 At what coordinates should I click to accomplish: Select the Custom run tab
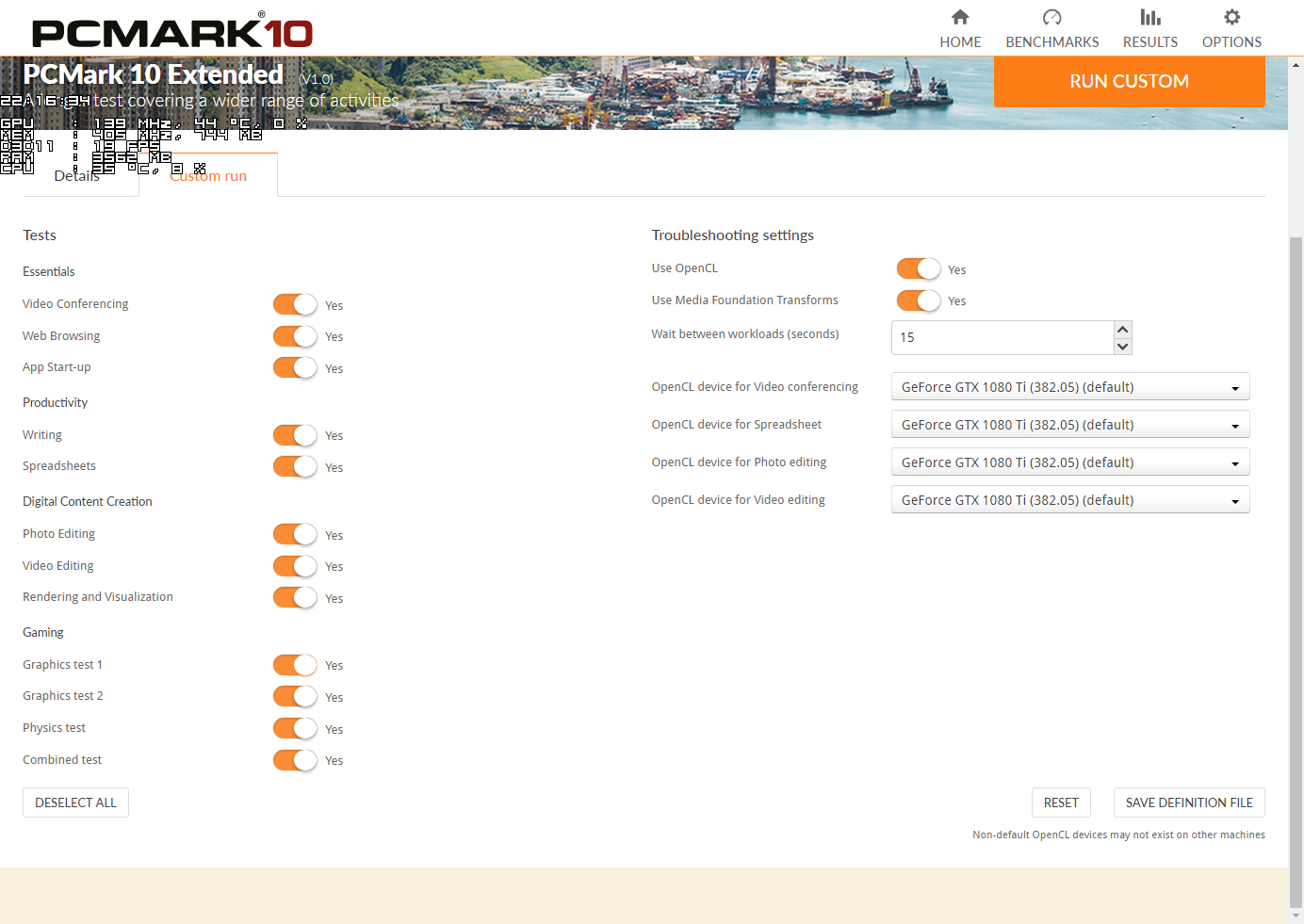207,175
